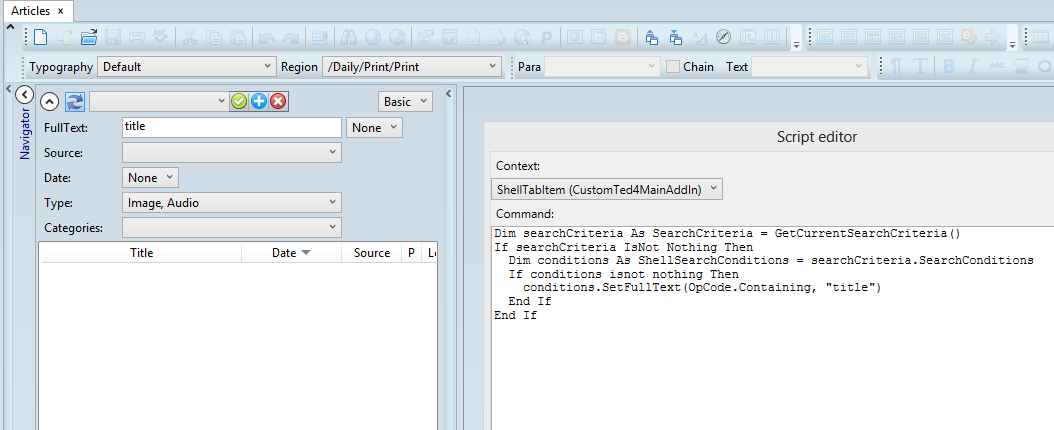Open the Type dropdown showing Image, Audio
Screen dimensions: 1054x430
pos(232,203)
